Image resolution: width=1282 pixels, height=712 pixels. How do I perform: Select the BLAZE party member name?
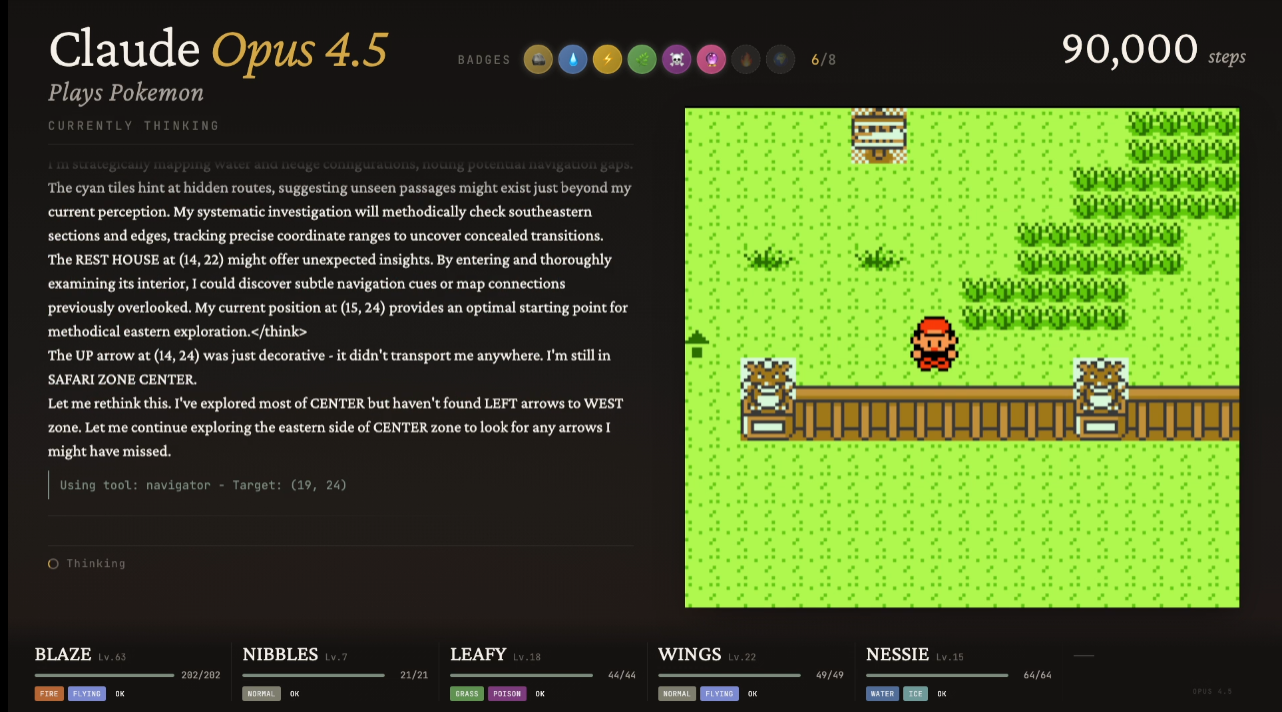(x=63, y=654)
